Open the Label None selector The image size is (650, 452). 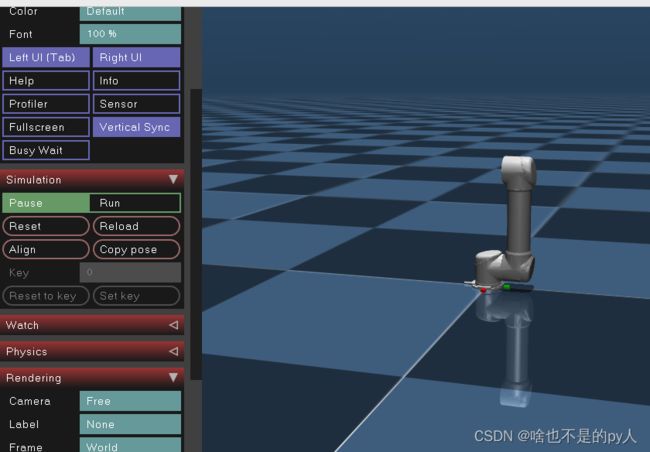click(x=130, y=424)
